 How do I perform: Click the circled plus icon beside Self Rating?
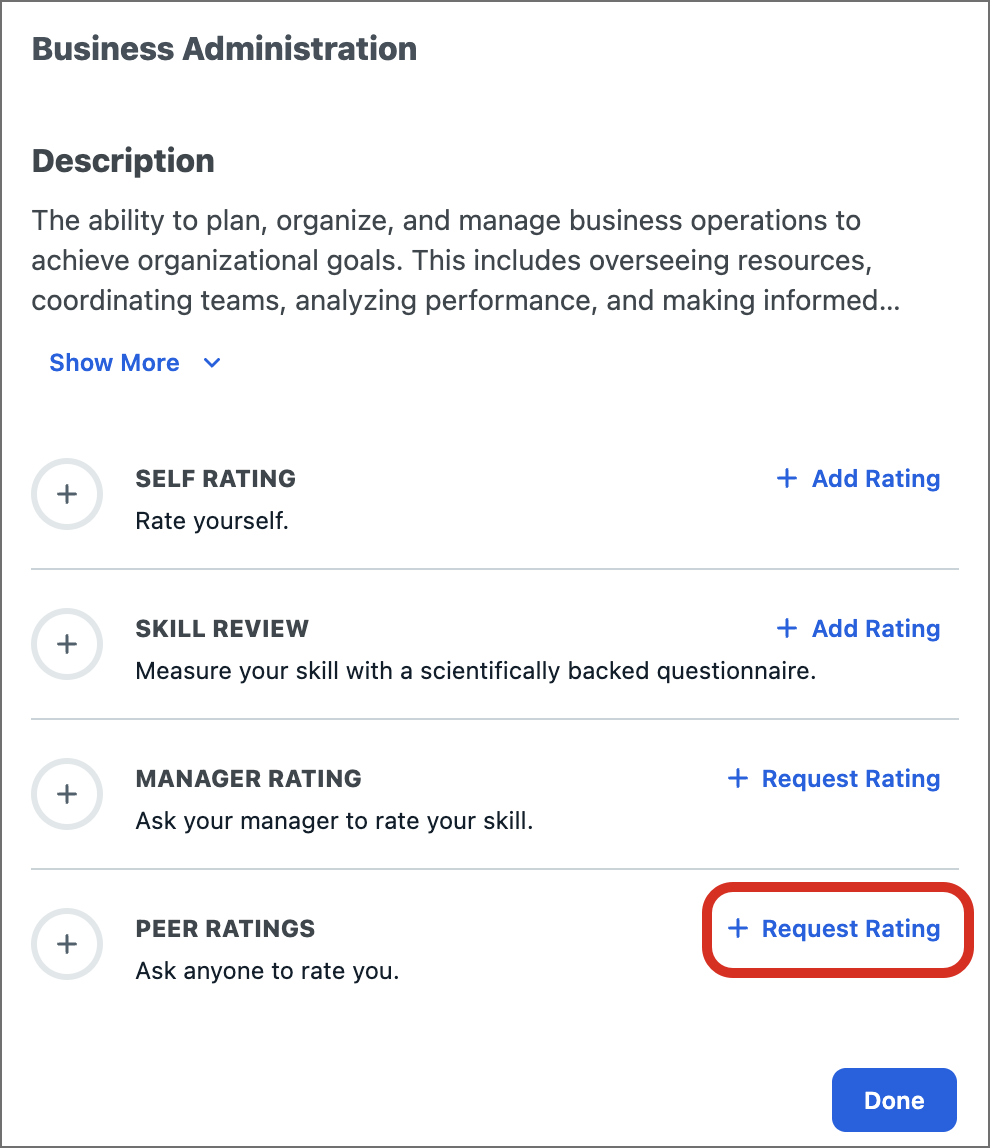click(x=67, y=494)
